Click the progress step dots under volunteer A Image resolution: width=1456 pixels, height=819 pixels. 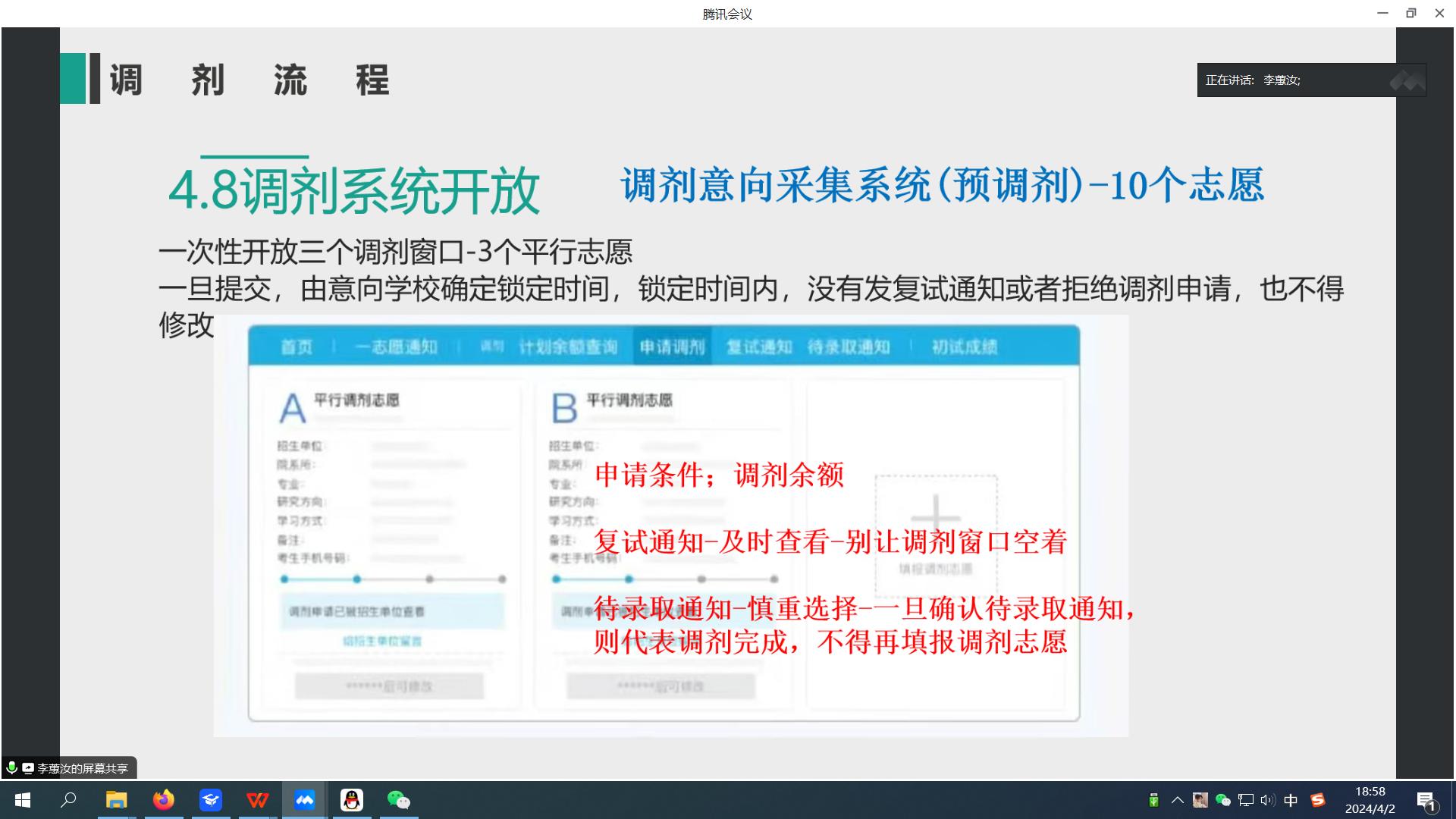point(391,578)
